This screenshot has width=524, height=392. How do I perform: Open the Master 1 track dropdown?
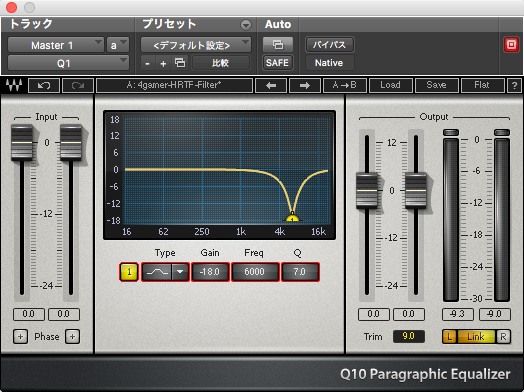pyautogui.click(x=55, y=45)
